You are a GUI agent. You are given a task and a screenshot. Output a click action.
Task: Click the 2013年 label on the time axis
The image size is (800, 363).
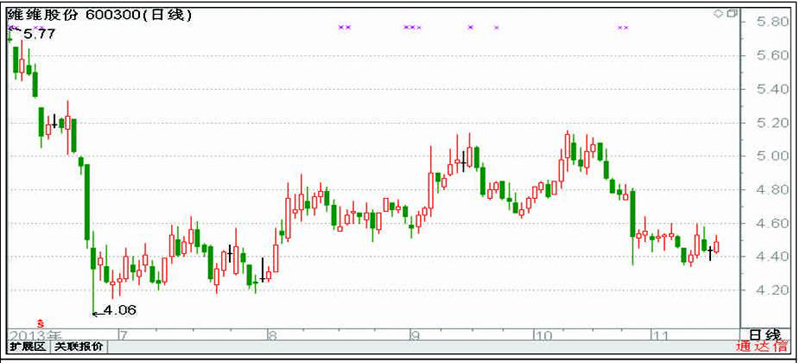pos(35,335)
